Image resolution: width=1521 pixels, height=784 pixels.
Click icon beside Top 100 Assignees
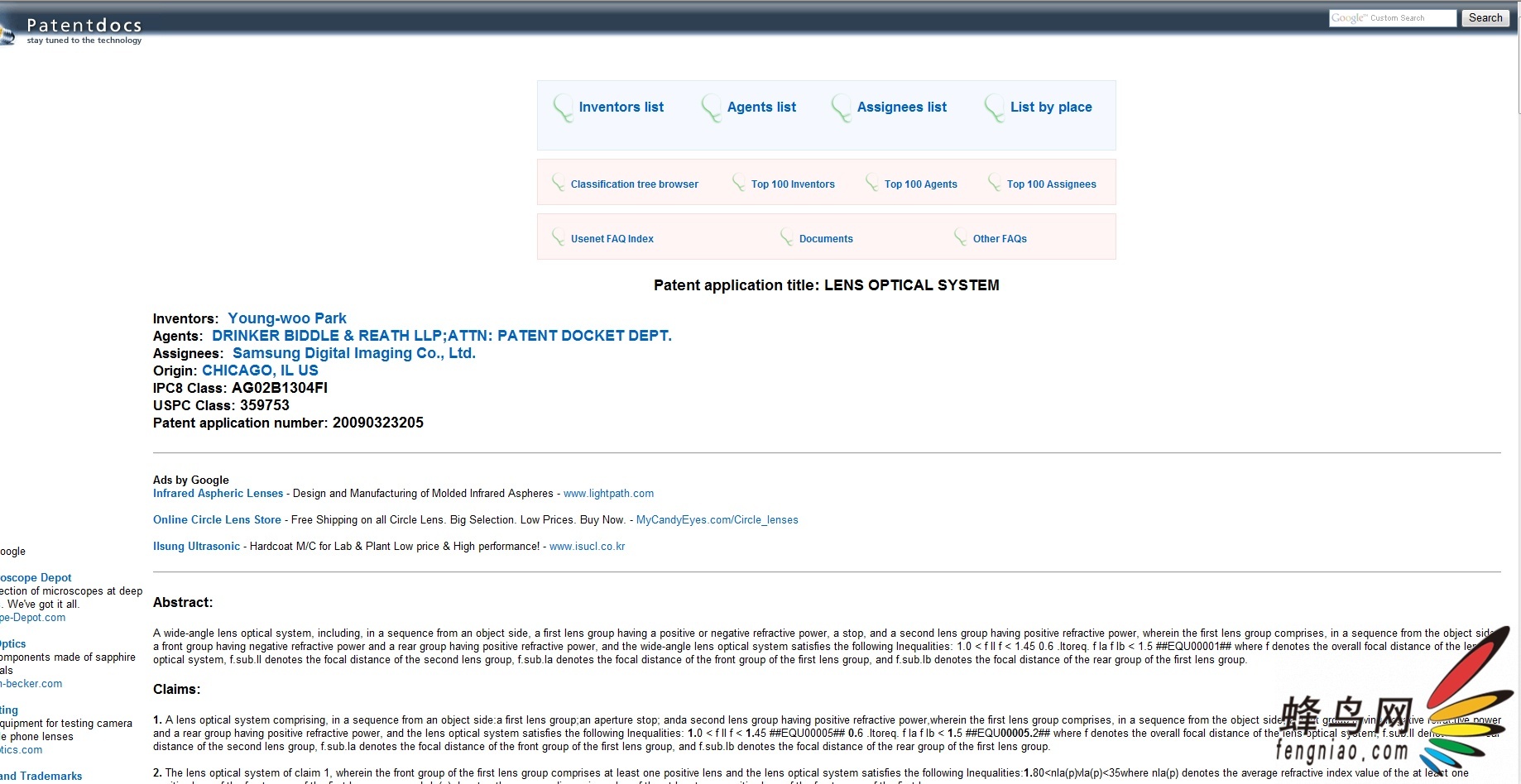click(x=995, y=184)
